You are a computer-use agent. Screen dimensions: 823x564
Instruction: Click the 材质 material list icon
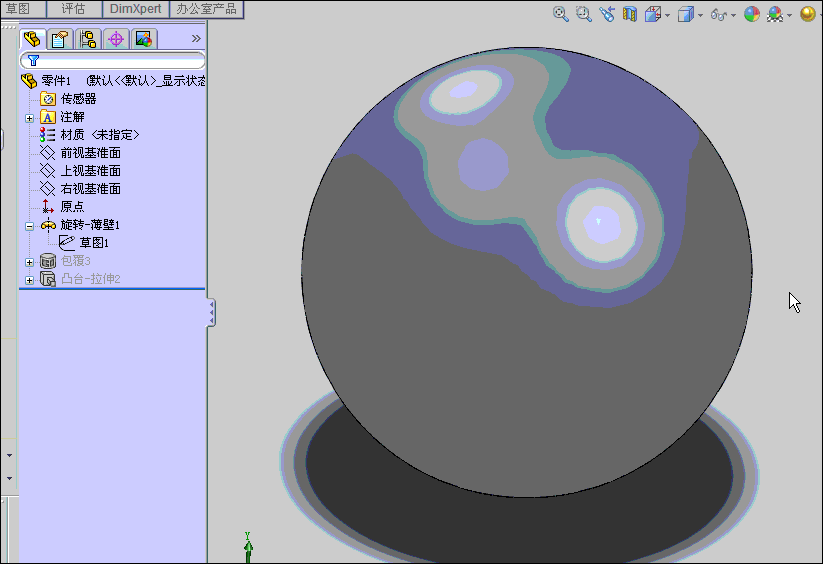point(48,135)
